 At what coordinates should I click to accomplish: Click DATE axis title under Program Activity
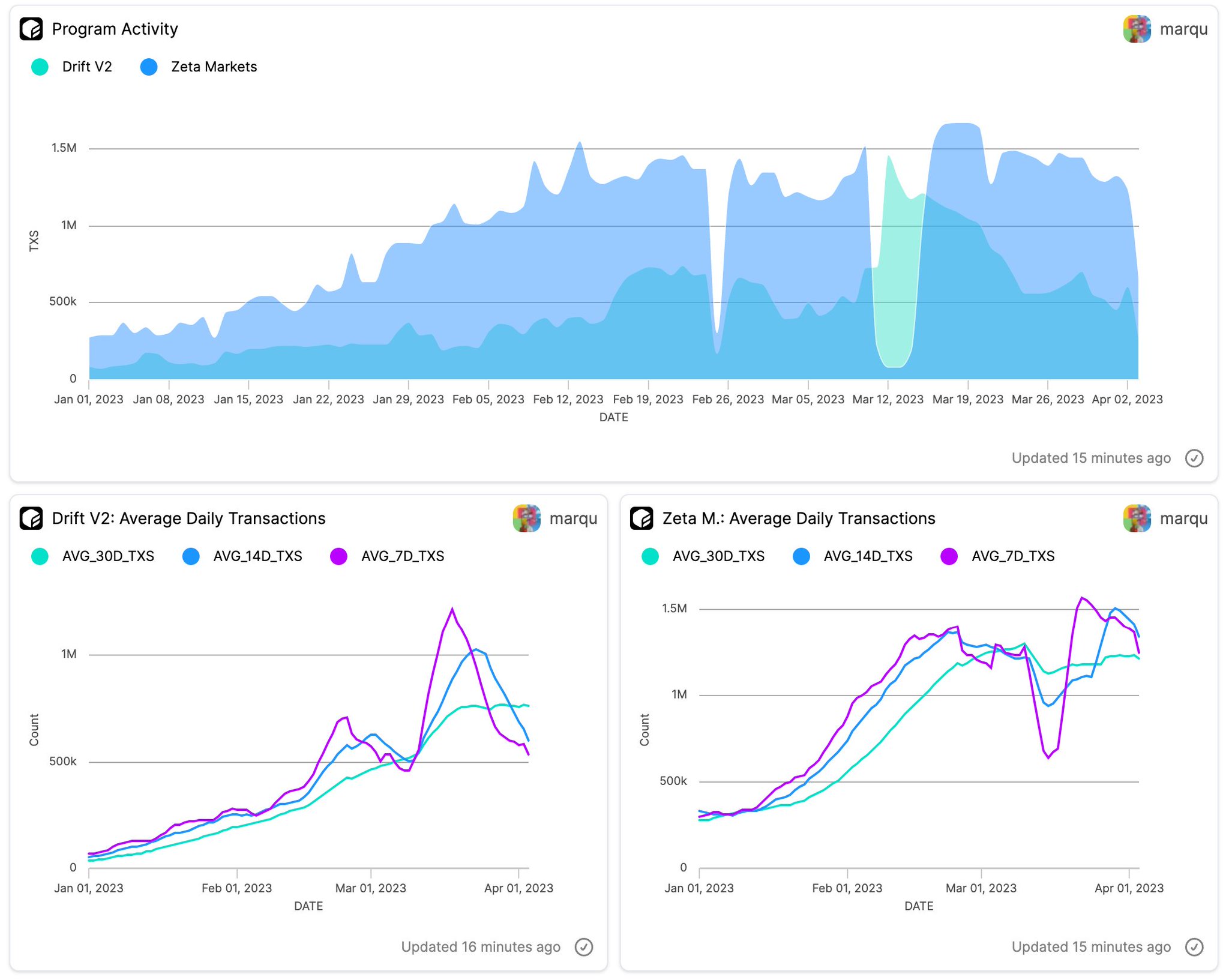613,418
